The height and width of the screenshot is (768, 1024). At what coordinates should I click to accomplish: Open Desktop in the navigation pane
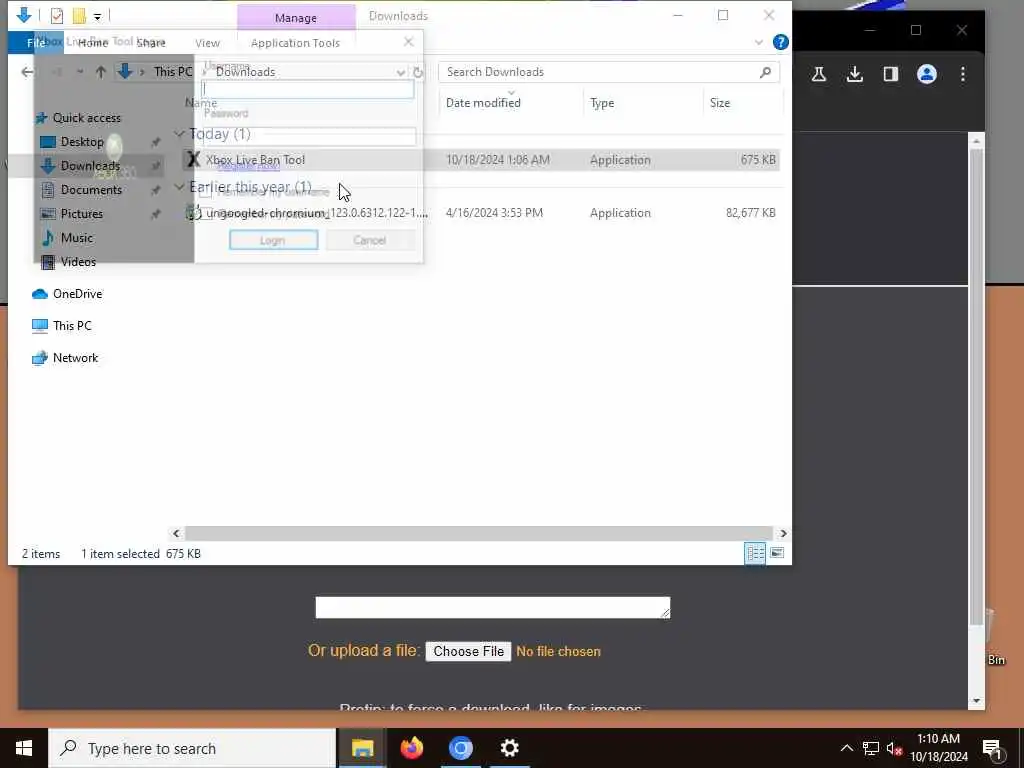point(82,142)
